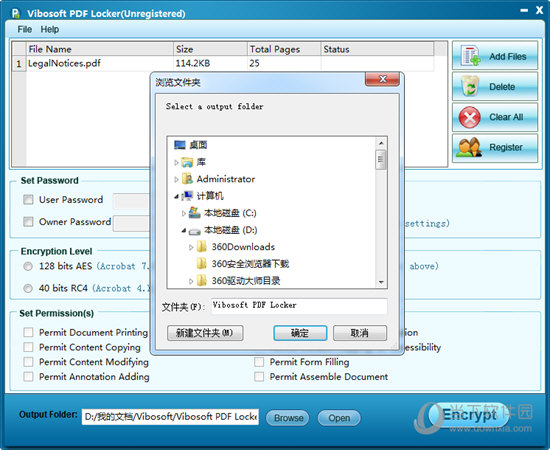
Task: Click the Vibosoft PDF Locker title icon
Action: point(16,13)
